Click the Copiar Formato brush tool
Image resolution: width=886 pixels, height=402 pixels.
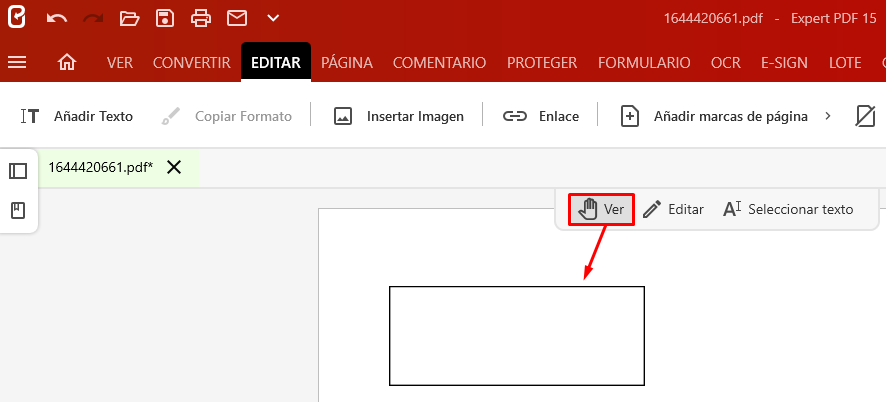[x=226, y=116]
